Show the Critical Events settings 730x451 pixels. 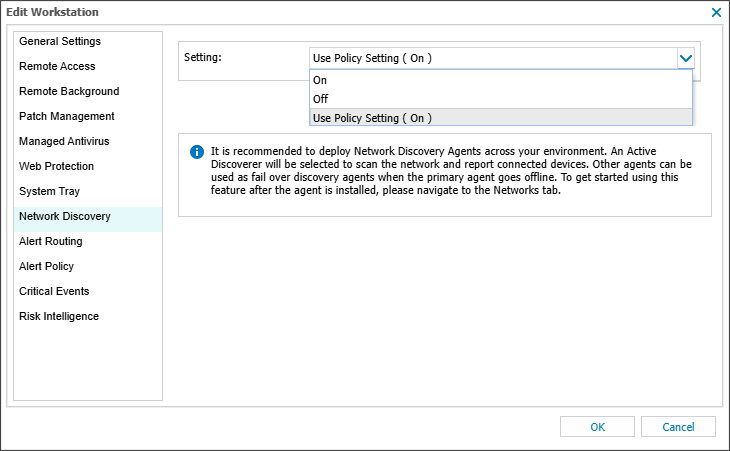click(x=54, y=291)
